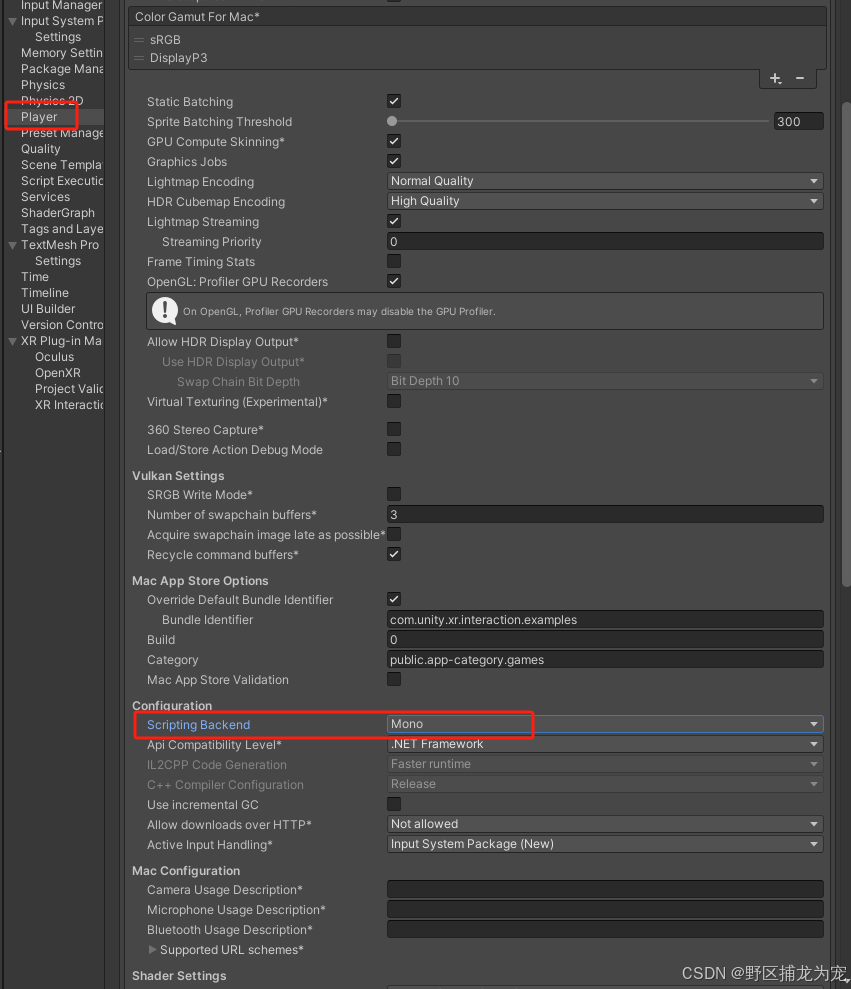Screen dimensions: 851x989
Task: Add a color gamut with plus button
Action: coord(776,78)
